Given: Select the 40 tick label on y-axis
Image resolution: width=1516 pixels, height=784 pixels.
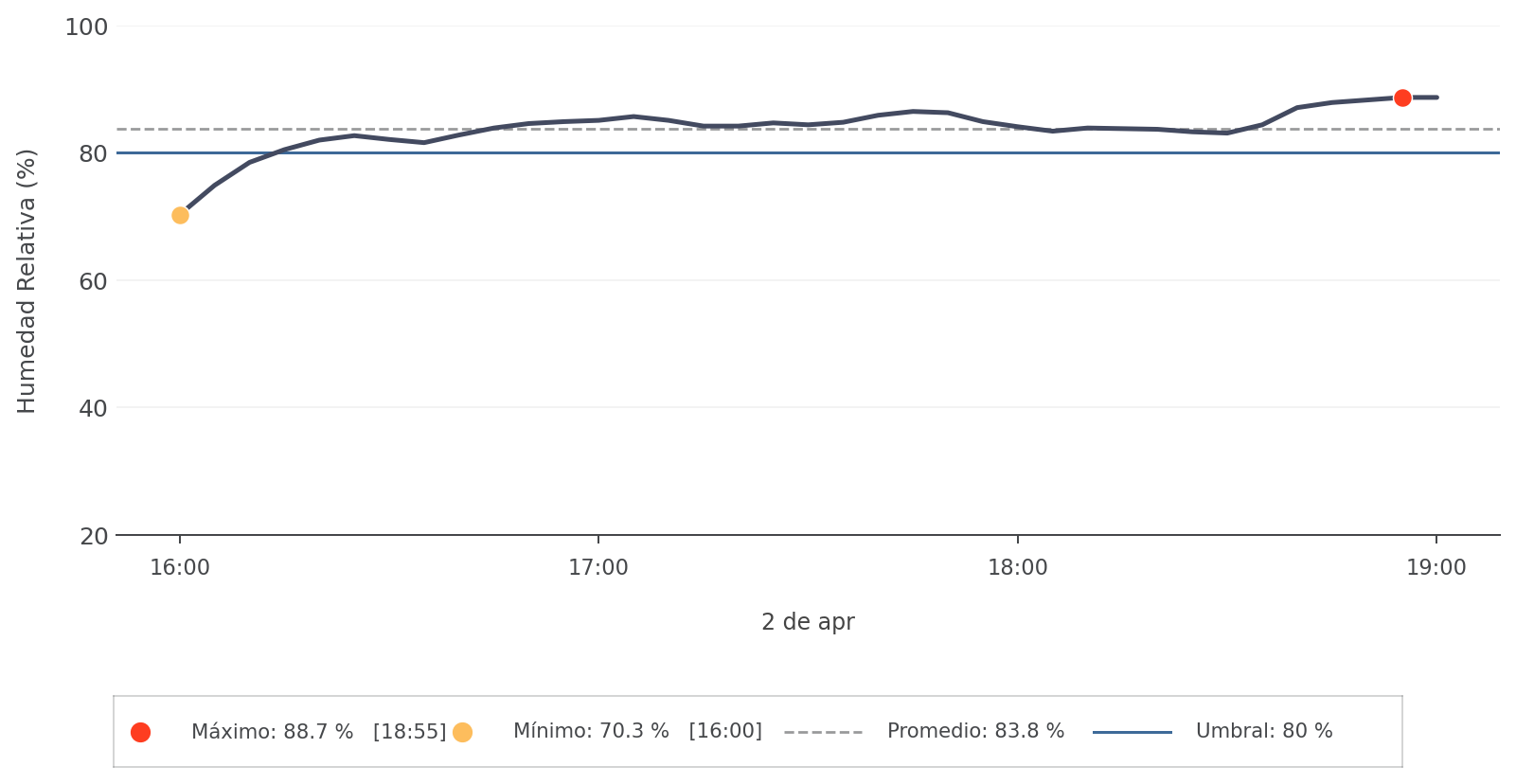Looking at the screenshot, I should (93, 409).
